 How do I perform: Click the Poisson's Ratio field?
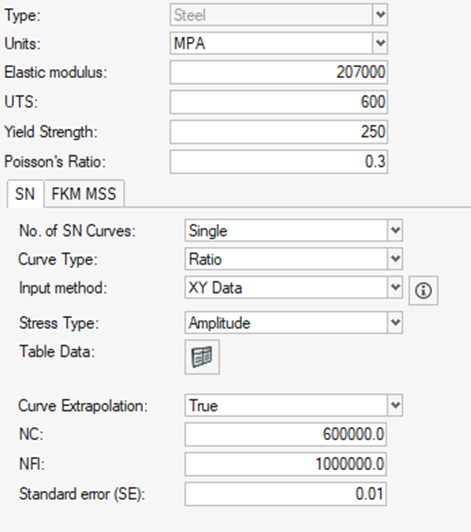(279, 162)
